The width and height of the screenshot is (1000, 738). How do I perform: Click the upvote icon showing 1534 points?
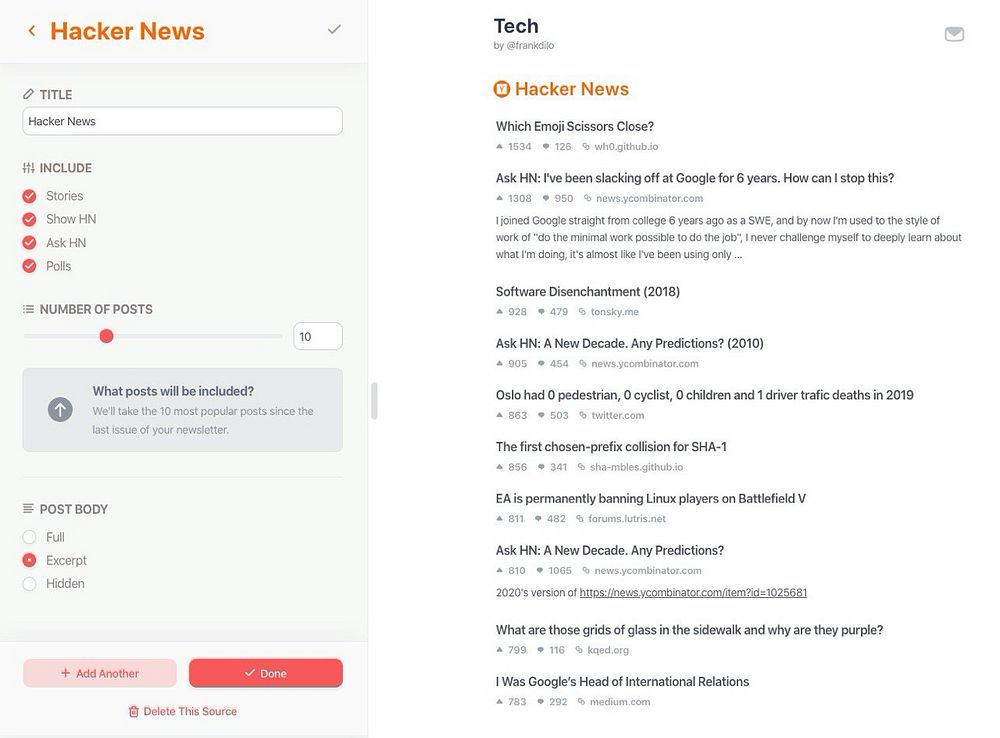(x=499, y=147)
